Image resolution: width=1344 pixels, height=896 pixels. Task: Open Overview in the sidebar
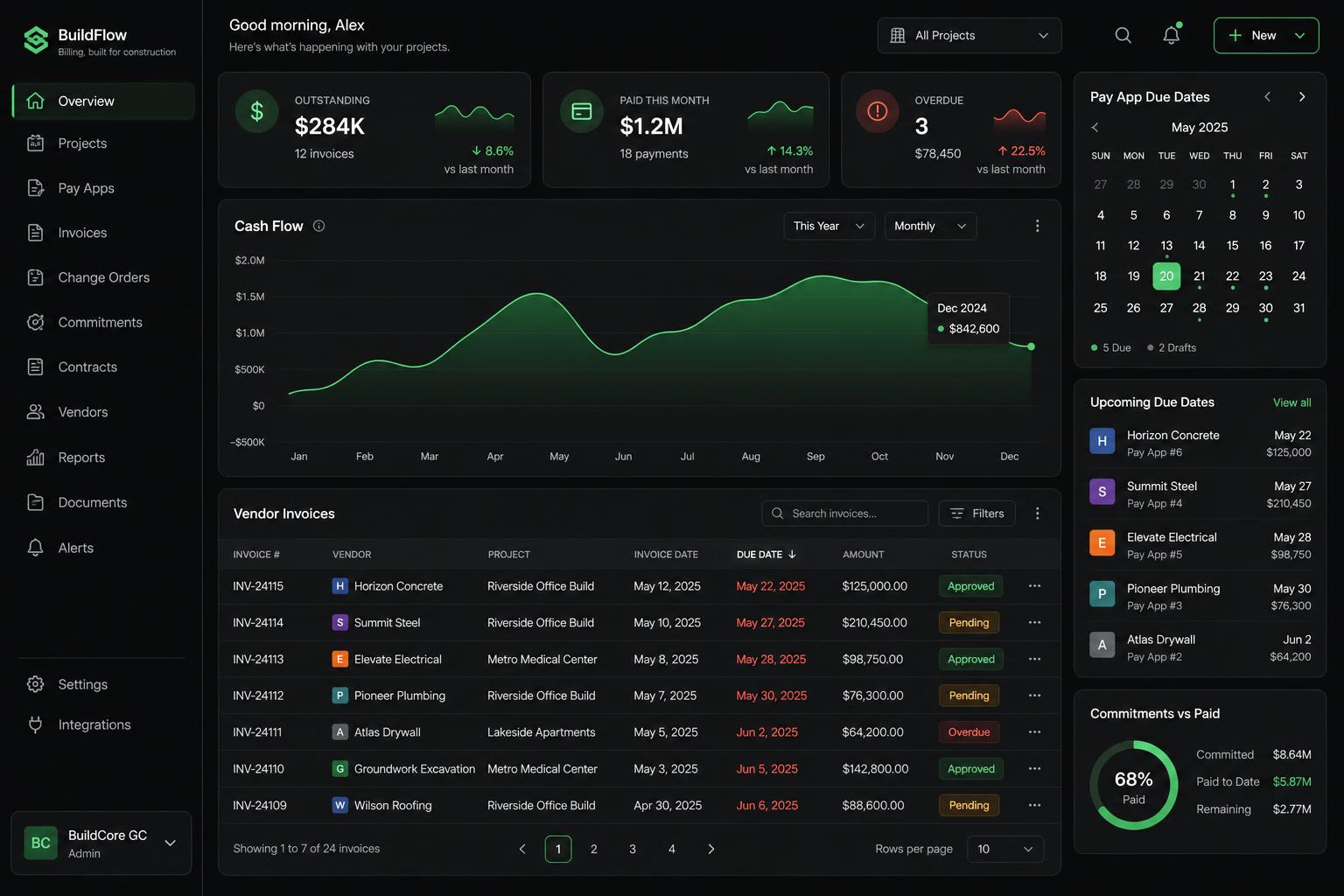pyautogui.click(x=103, y=101)
